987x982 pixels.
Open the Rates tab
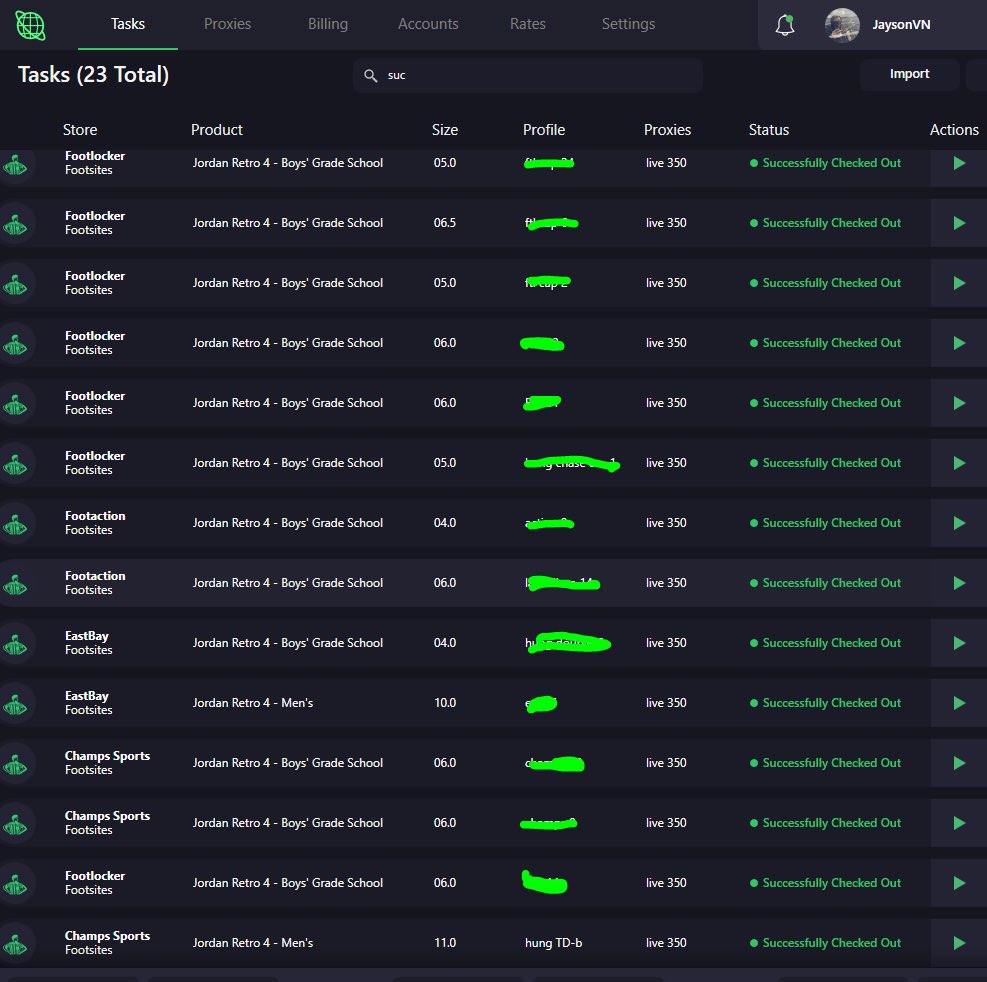tap(527, 24)
